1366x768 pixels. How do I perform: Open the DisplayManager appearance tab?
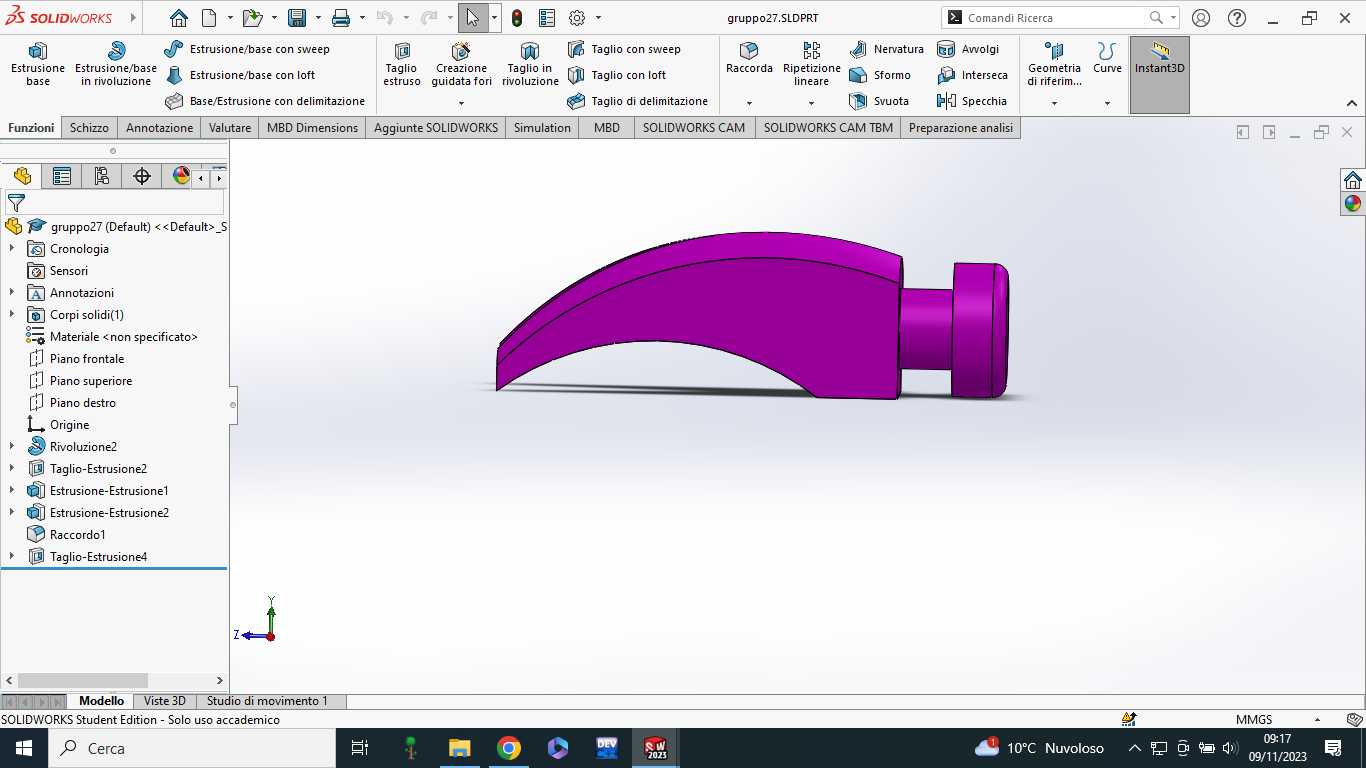(x=181, y=176)
